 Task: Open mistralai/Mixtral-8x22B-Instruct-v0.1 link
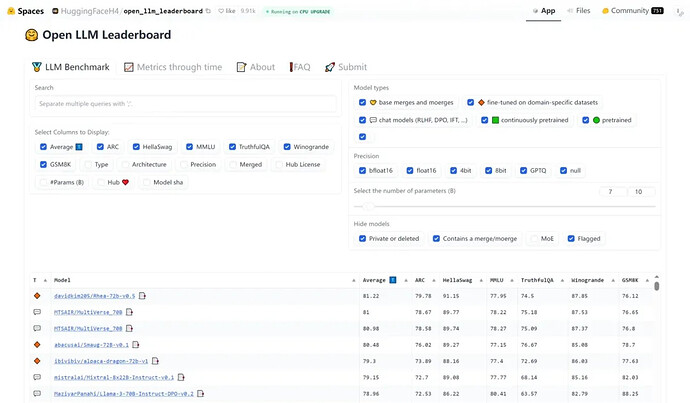[x=114, y=377]
